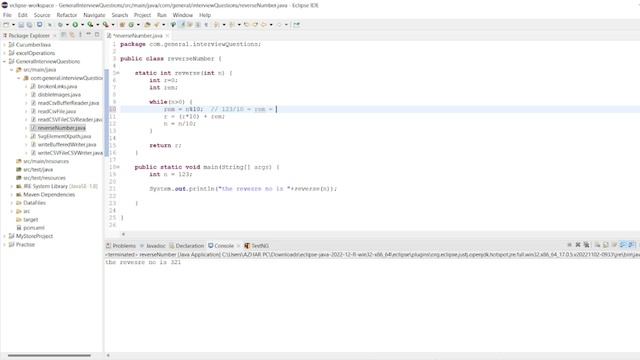The height and width of the screenshot is (360, 640).
Task: Open the Refactor menu
Action: 67,15
